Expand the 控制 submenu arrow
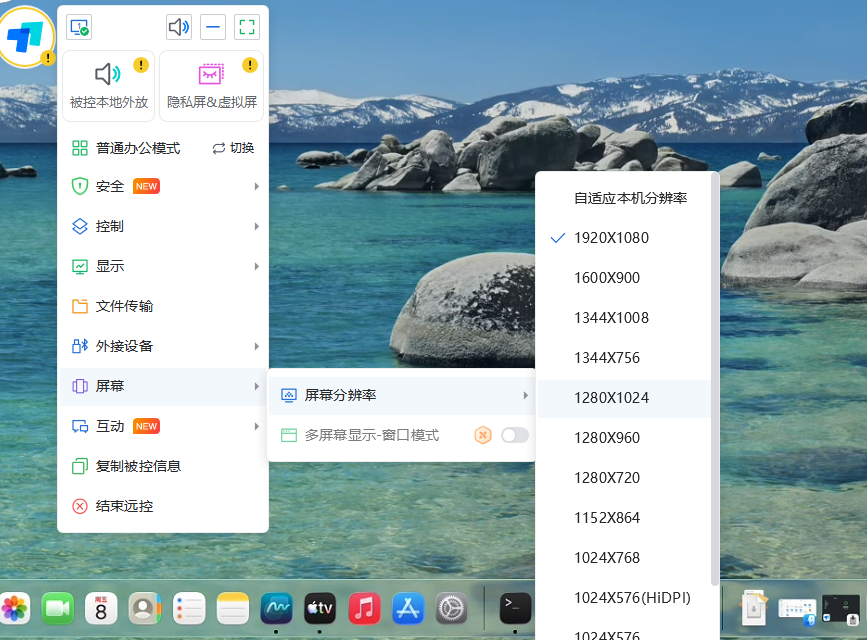The height and width of the screenshot is (640, 867). pyautogui.click(x=257, y=226)
